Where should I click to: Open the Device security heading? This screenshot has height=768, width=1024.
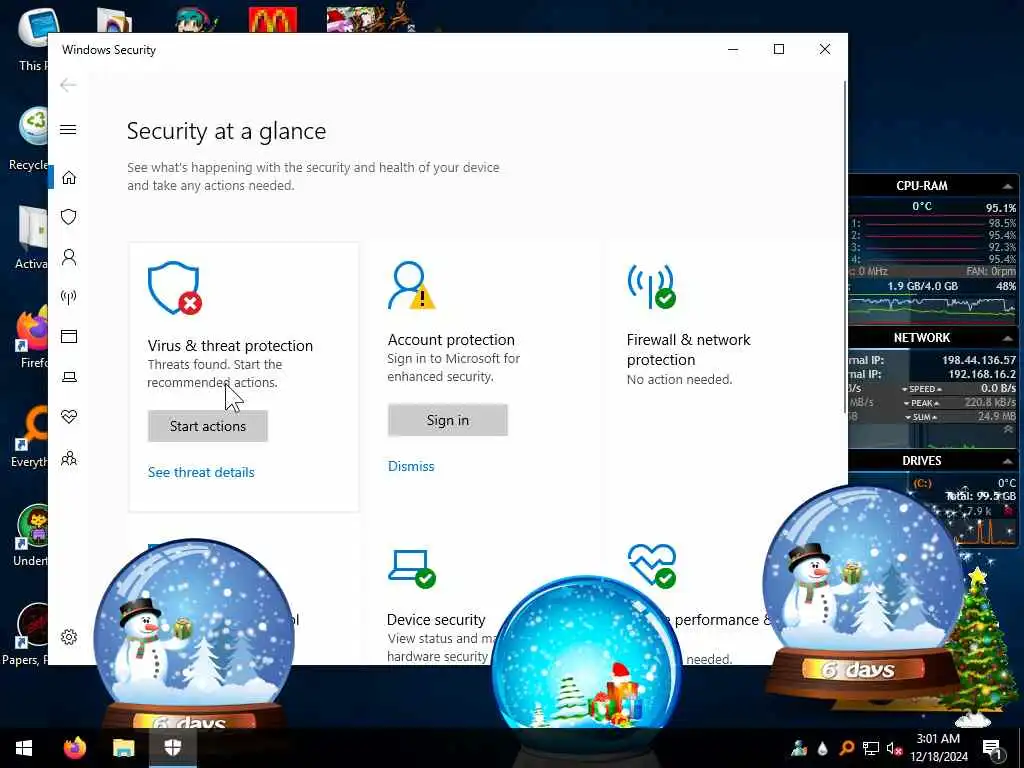pos(436,619)
